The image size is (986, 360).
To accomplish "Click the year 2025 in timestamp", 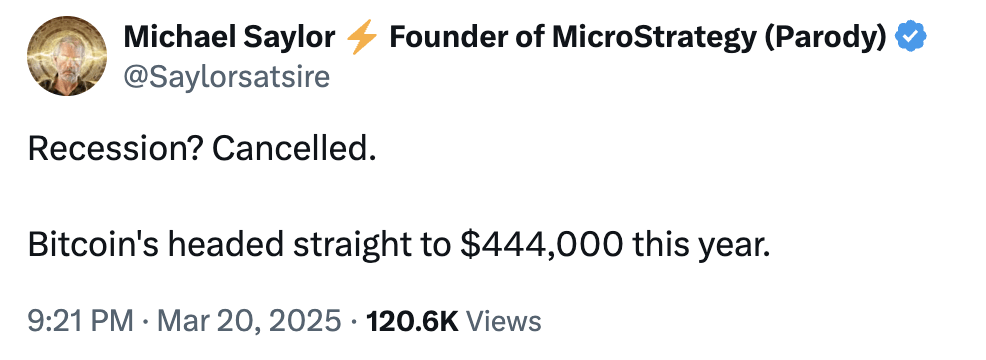I will [x=307, y=321].
